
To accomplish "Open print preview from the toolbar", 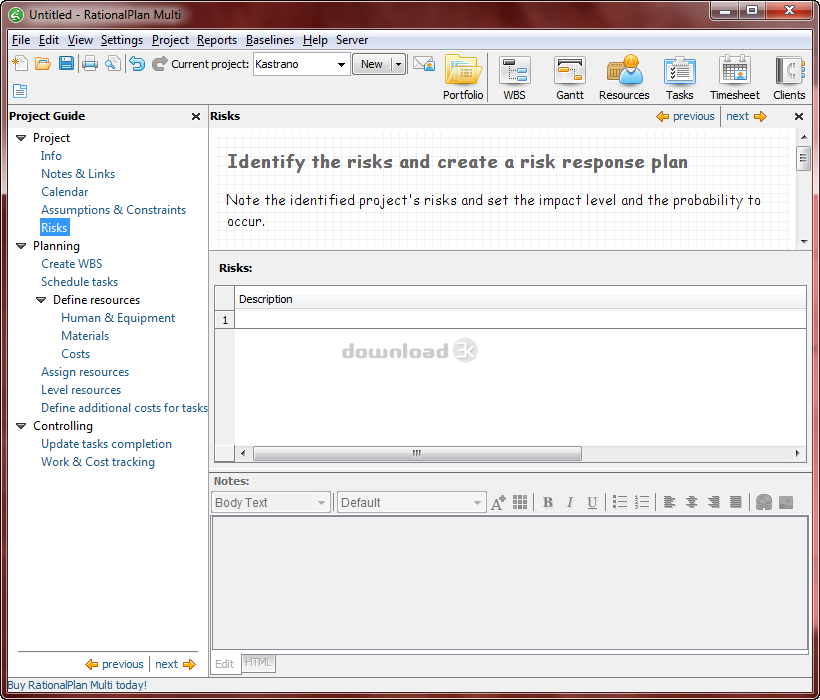I will click(112, 64).
